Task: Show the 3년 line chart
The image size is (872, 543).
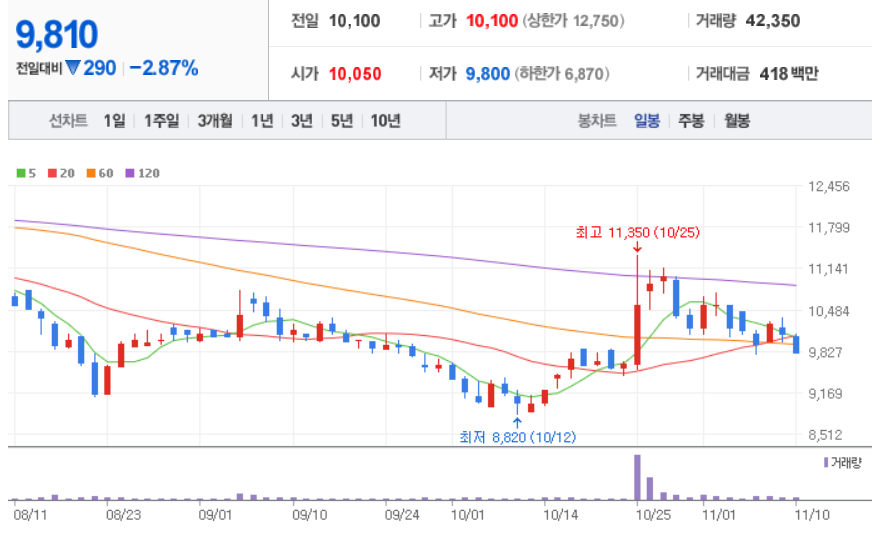Action: click(x=302, y=120)
